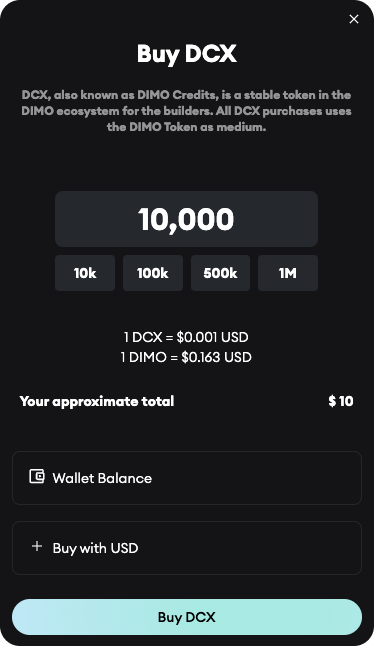374x646 pixels.
Task: Set the amount to the 1M preset
Action: [x=288, y=273]
